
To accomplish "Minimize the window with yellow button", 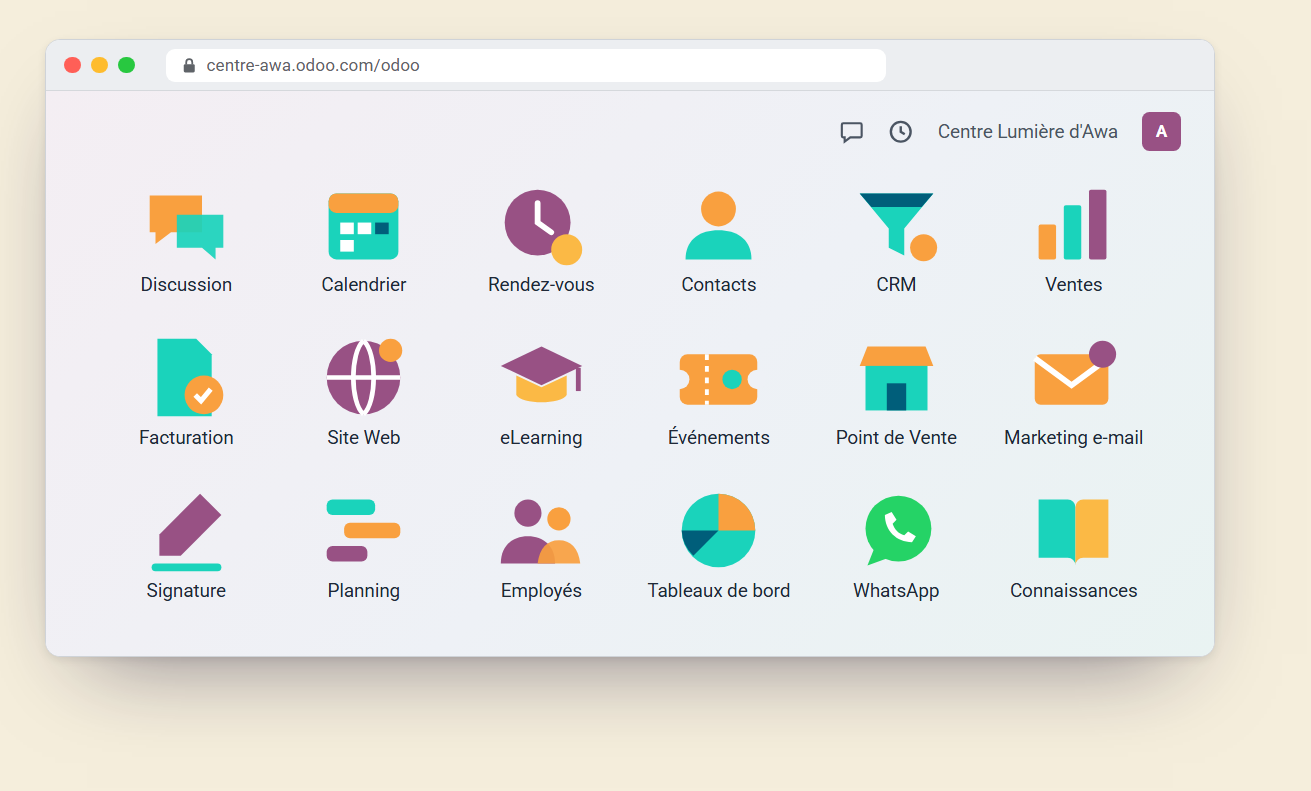I will [x=99, y=65].
